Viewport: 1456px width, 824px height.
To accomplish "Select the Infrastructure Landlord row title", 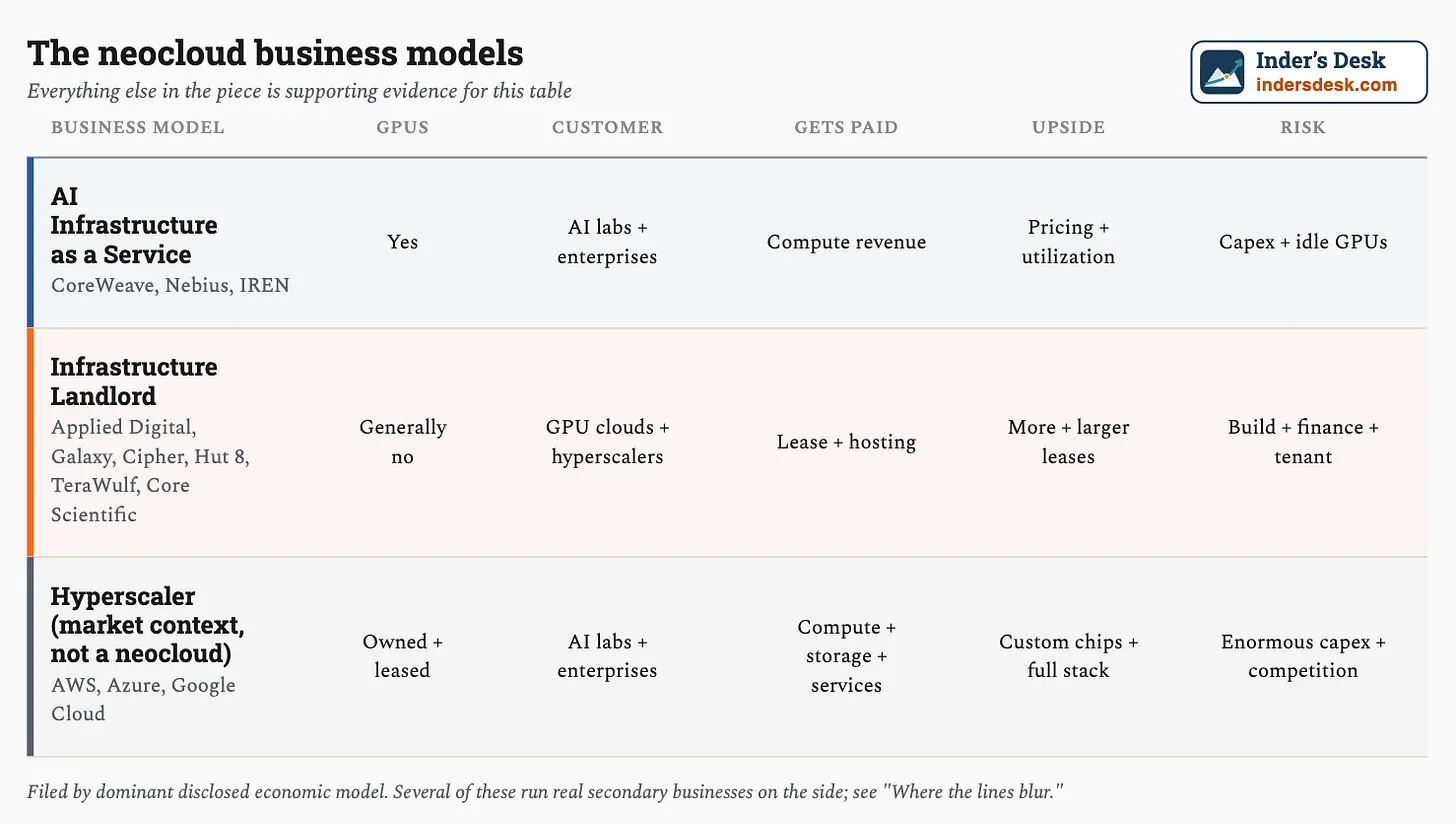I will pyautogui.click(x=134, y=381).
